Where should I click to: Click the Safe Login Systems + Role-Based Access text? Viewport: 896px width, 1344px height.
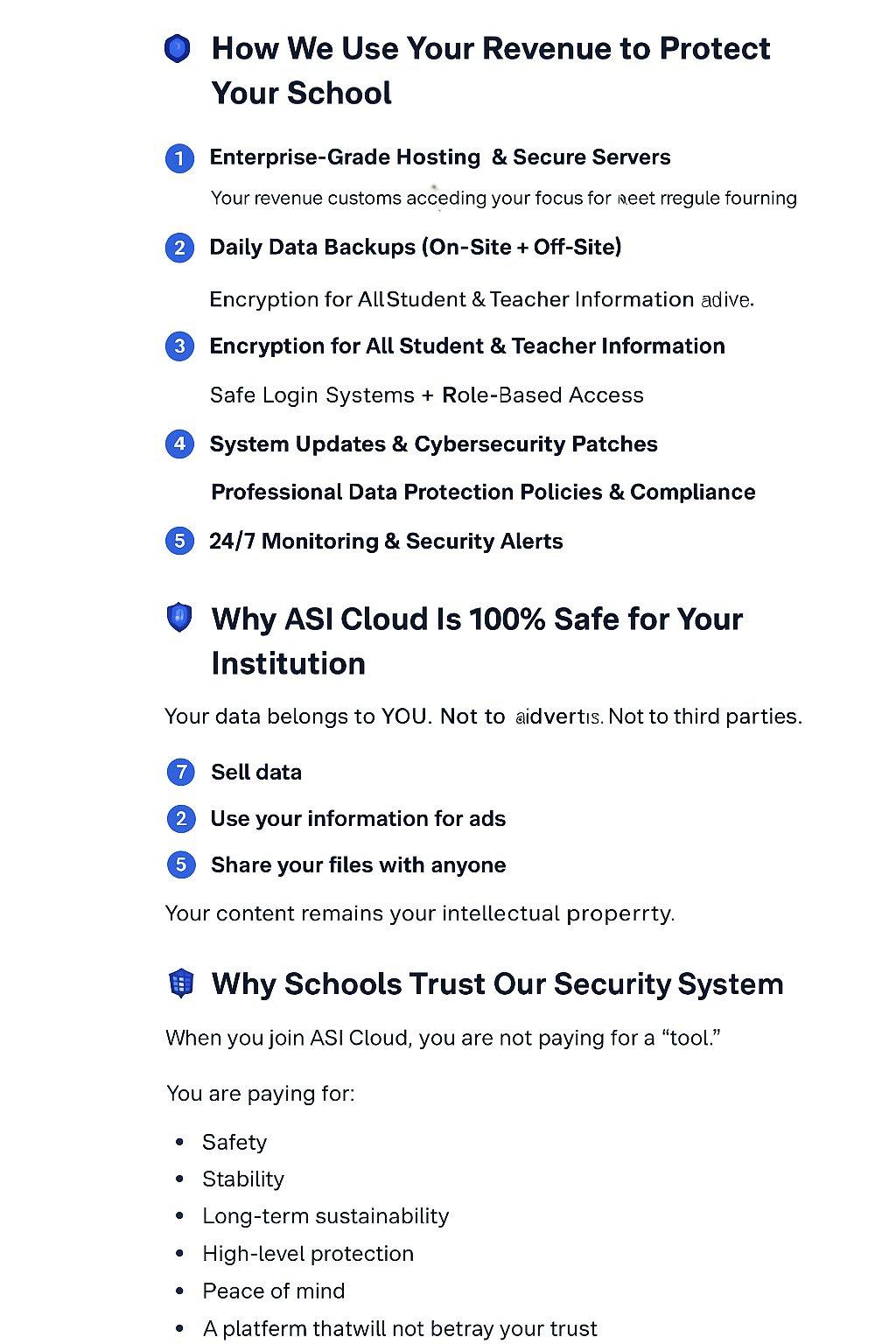coord(426,395)
